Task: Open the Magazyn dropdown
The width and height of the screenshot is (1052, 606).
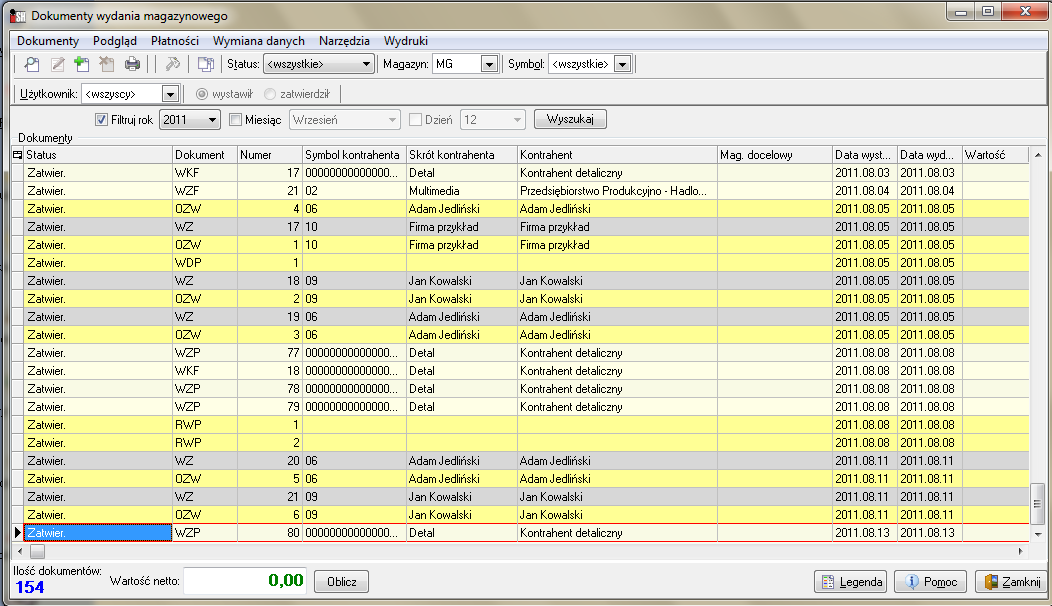Action: [x=489, y=64]
